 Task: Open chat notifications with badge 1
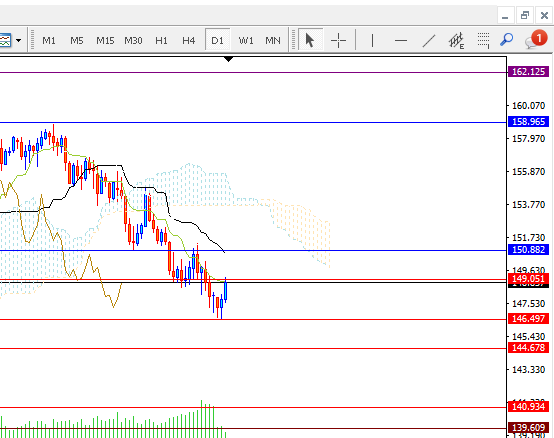(x=536, y=39)
